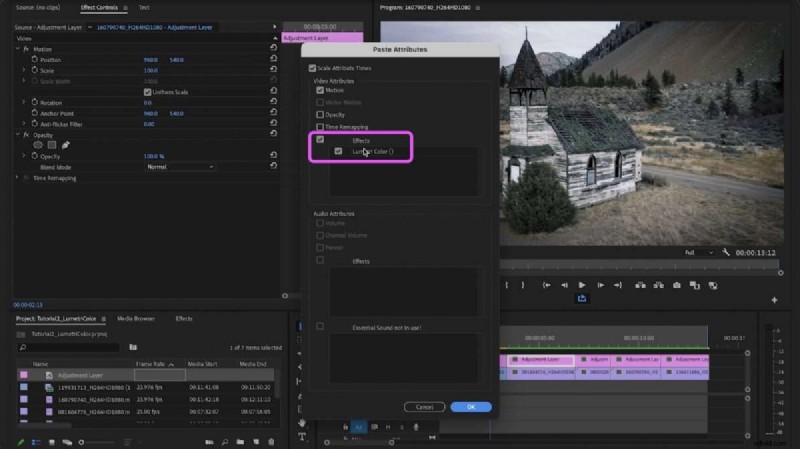The image size is (800, 449).
Task: Click OK in Paste Attributes dialog
Action: [471, 407]
